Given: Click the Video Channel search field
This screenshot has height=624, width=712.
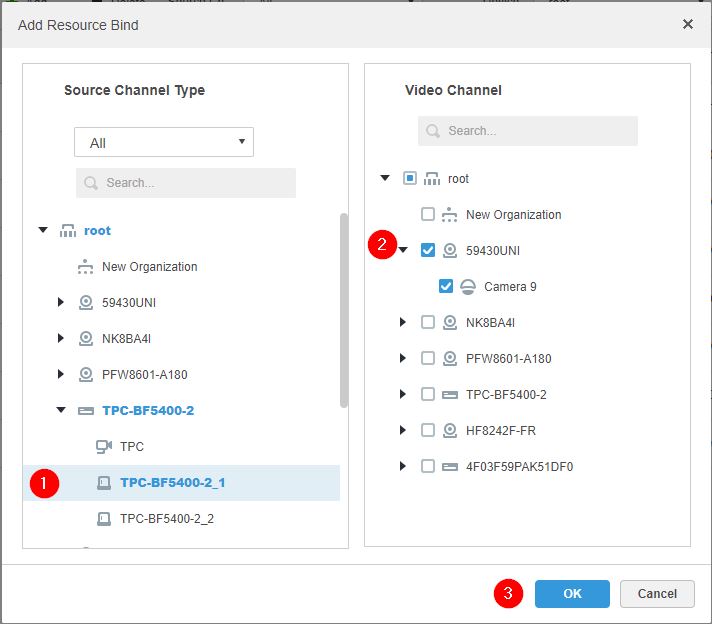Looking at the screenshot, I should tap(528, 131).
